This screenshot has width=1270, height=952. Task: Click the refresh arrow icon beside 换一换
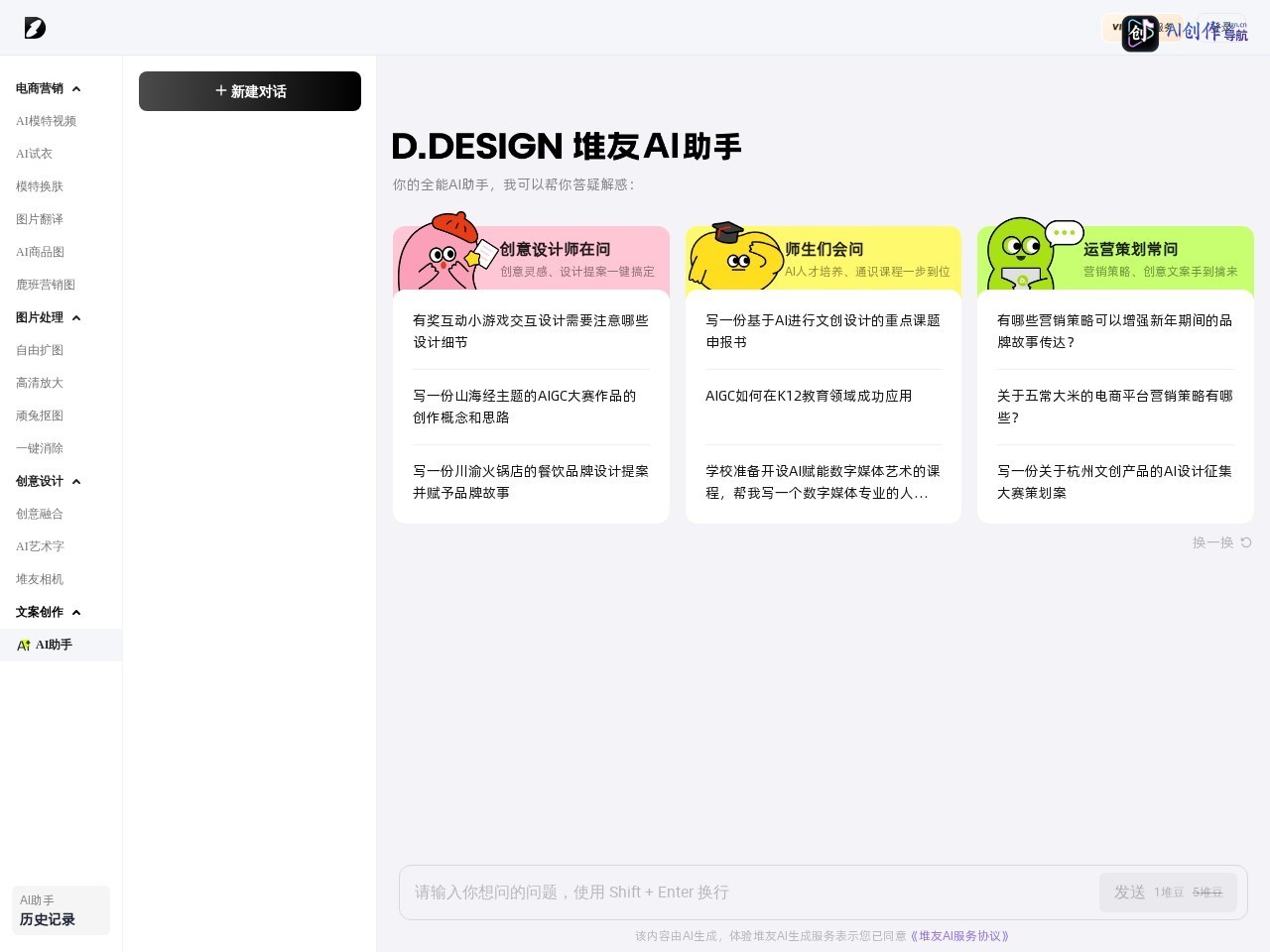[x=1246, y=542]
